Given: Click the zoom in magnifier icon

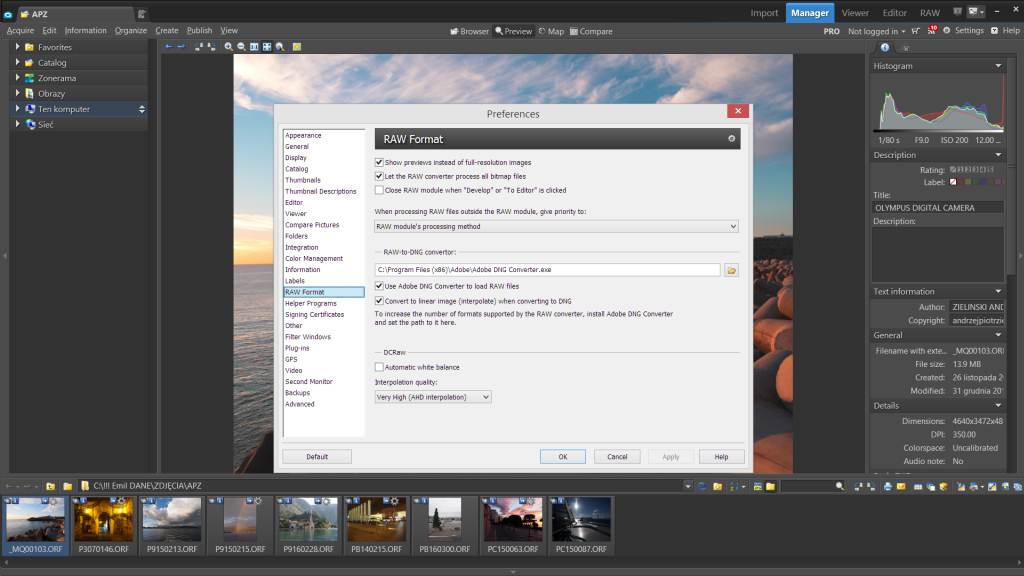Looking at the screenshot, I should pyautogui.click(x=229, y=47).
